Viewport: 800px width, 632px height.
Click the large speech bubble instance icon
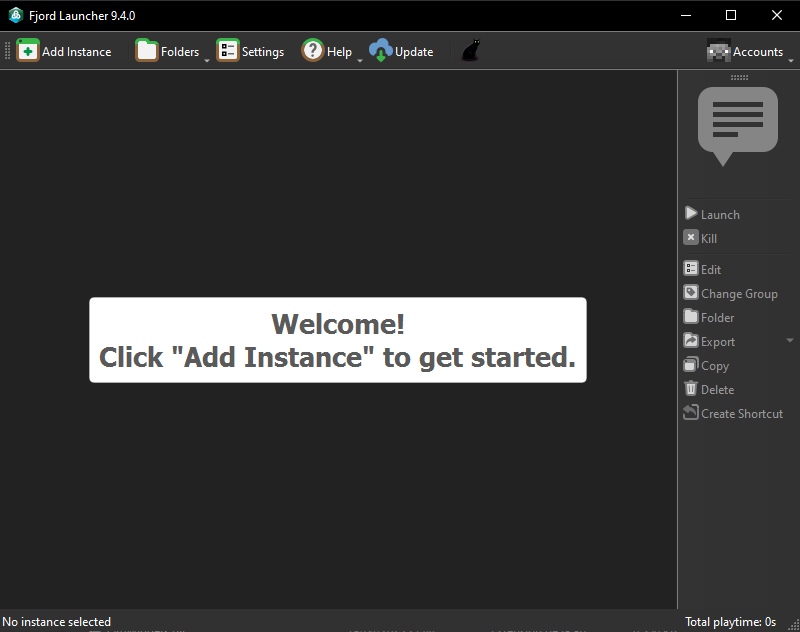pos(738,127)
